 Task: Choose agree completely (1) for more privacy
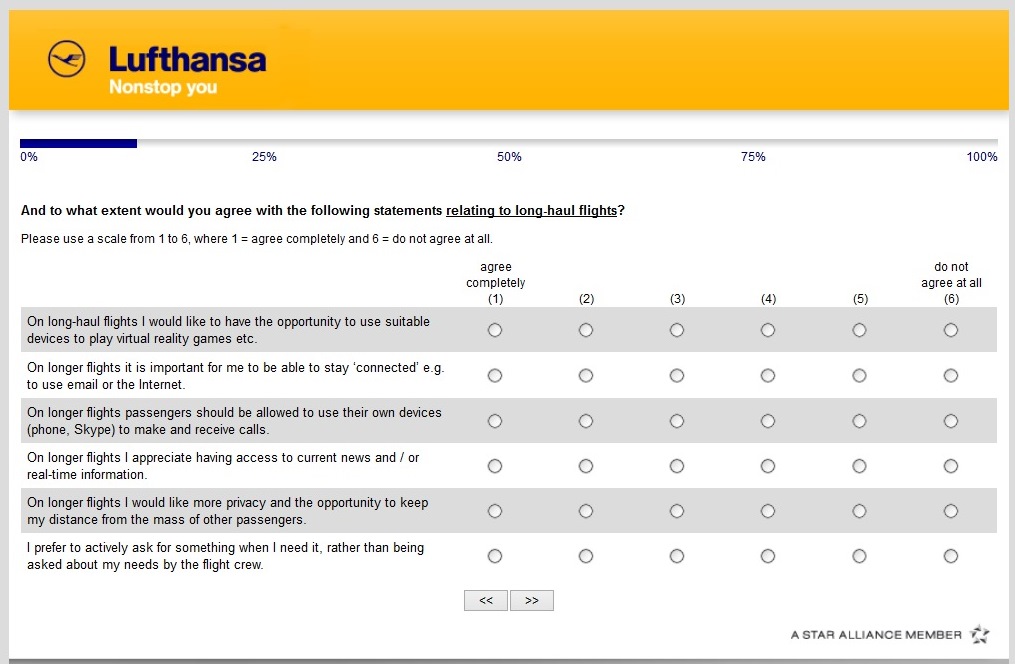pyautogui.click(x=495, y=511)
